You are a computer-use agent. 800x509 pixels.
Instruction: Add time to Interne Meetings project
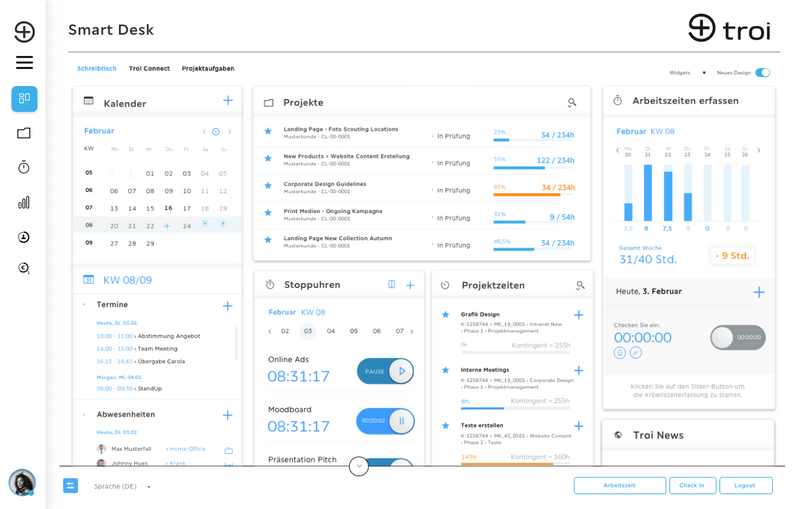coord(579,370)
